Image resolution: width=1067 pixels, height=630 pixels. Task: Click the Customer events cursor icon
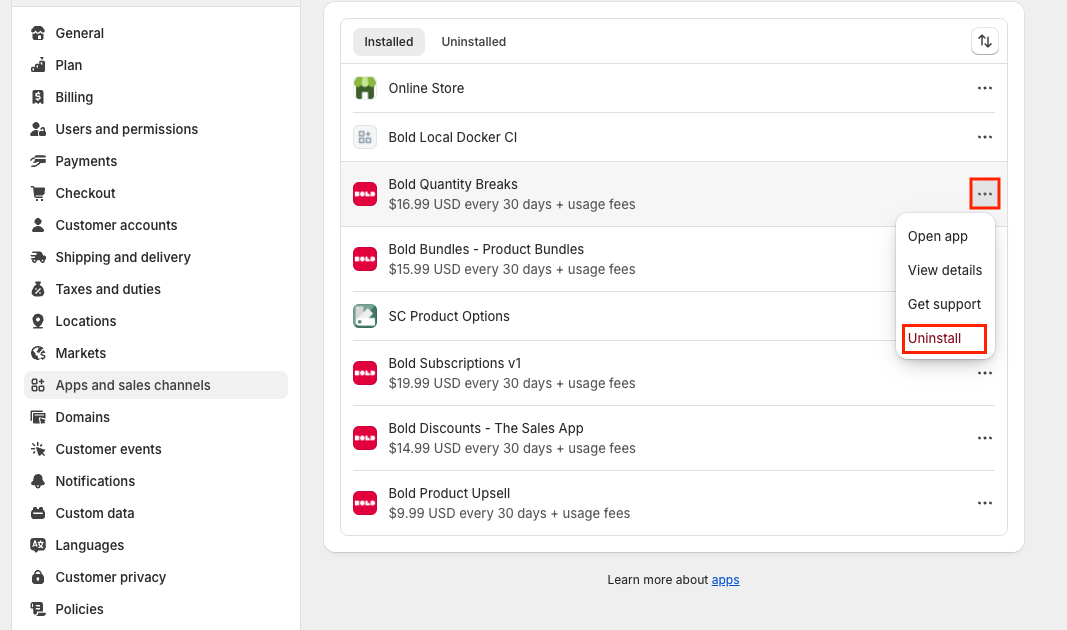pyautogui.click(x=38, y=448)
